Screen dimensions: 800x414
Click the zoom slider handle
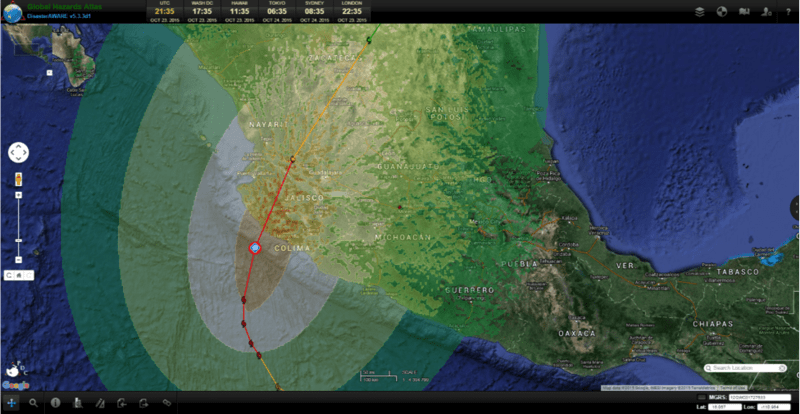(x=18, y=241)
